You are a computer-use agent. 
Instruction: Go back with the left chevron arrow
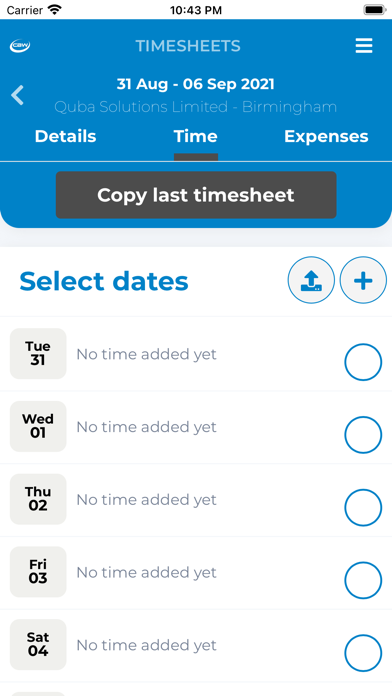coord(17,95)
